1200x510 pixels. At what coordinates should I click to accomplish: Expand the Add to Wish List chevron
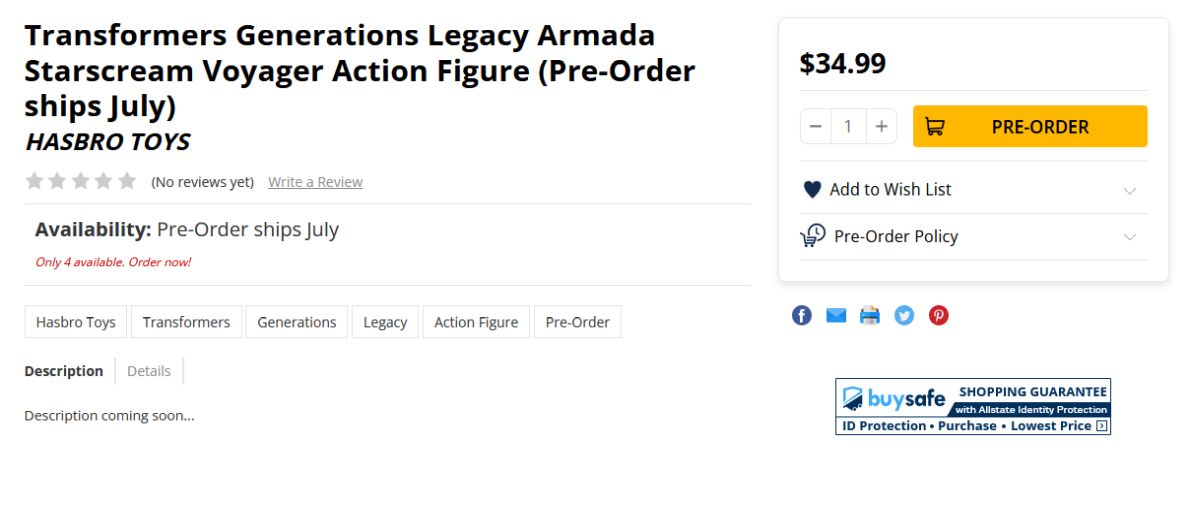click(x=1130, y=190)
